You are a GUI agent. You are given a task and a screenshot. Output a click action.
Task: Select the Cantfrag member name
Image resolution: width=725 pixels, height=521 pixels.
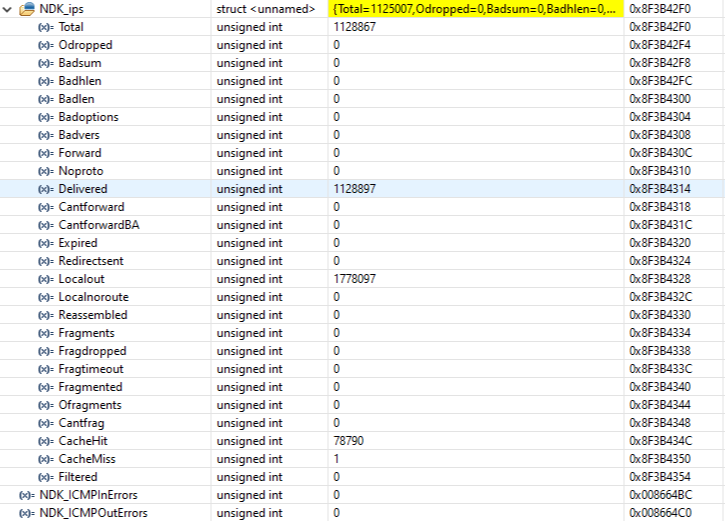81,423
